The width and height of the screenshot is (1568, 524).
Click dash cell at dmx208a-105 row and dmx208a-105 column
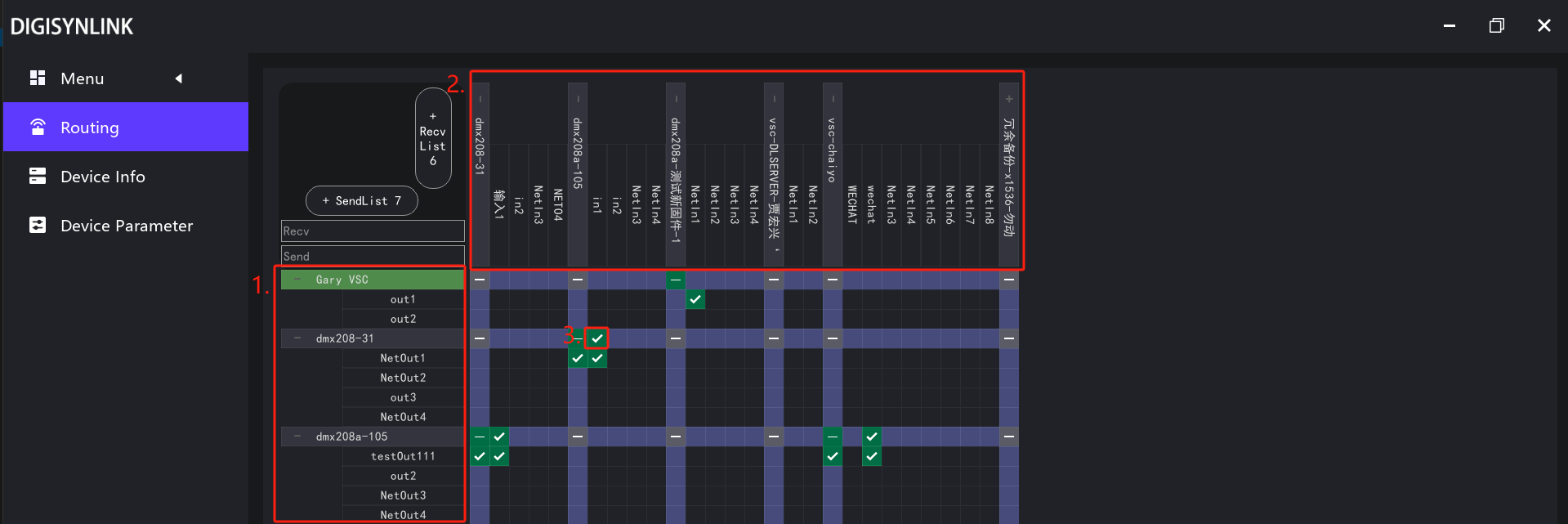click(x=578, y=437)
